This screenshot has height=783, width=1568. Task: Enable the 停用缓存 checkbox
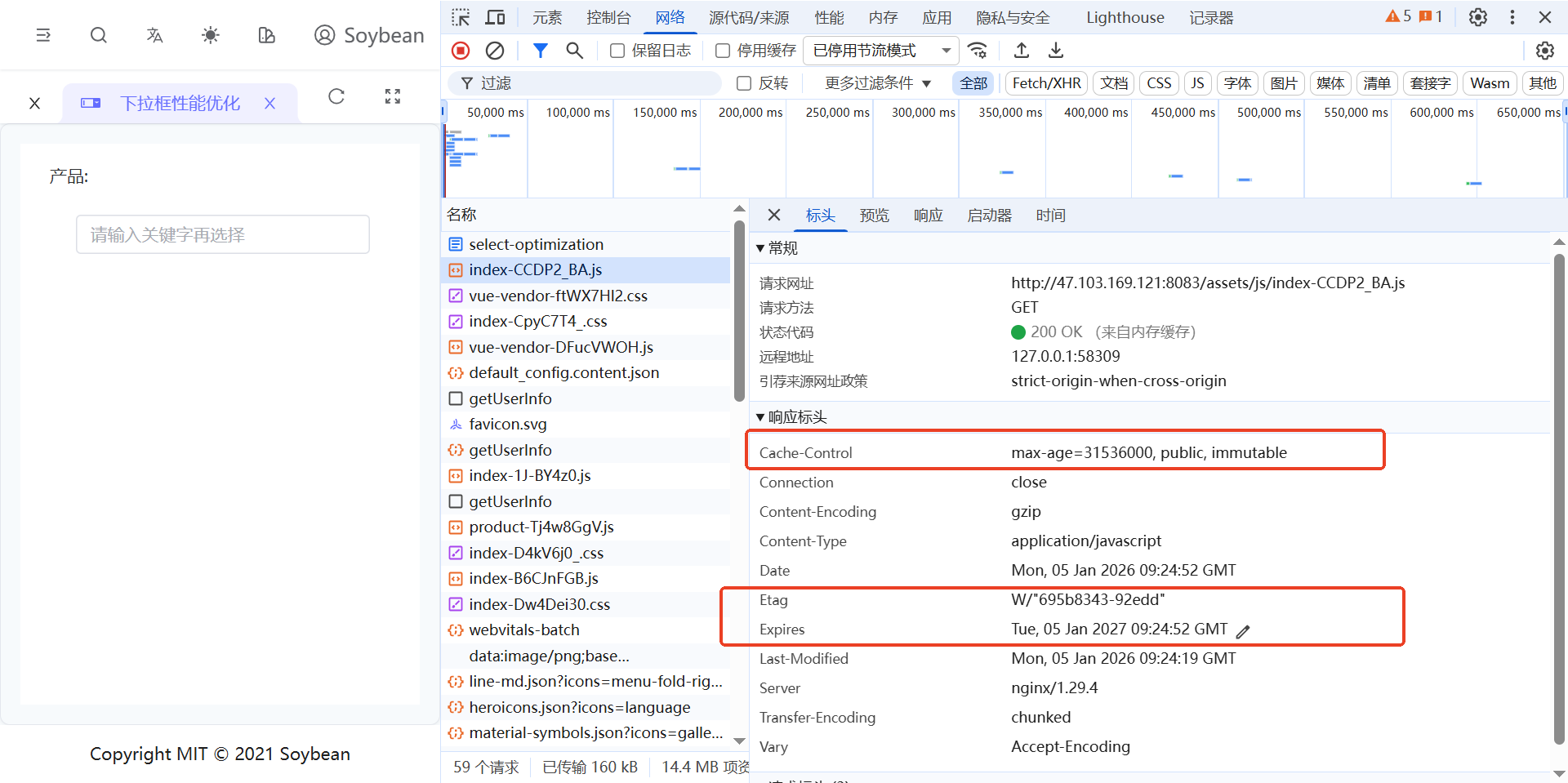tap(722, 51)
